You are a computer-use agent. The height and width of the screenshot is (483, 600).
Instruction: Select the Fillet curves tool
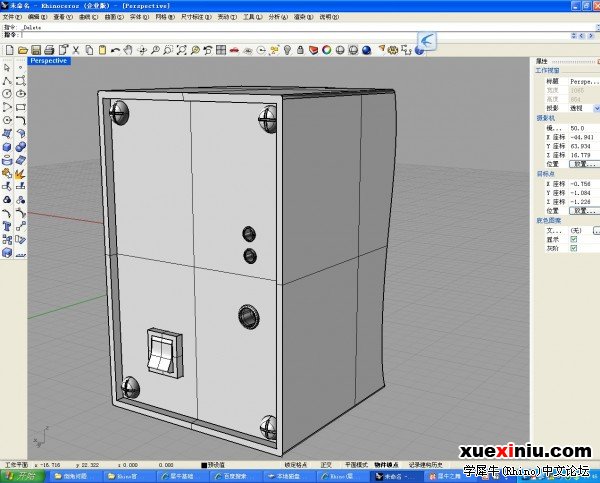point(21,120)
